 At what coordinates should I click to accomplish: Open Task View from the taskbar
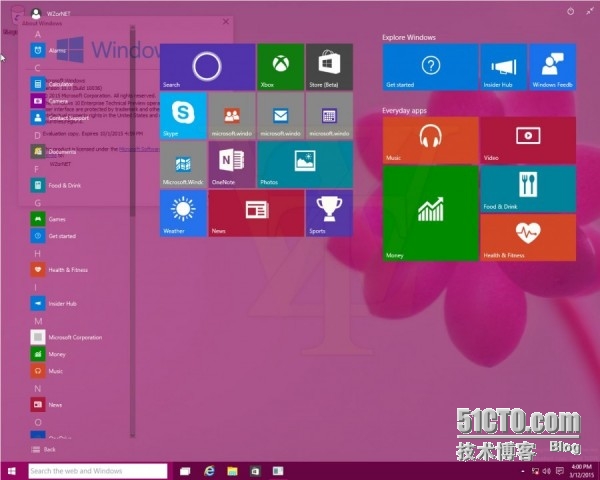(185, 471)
